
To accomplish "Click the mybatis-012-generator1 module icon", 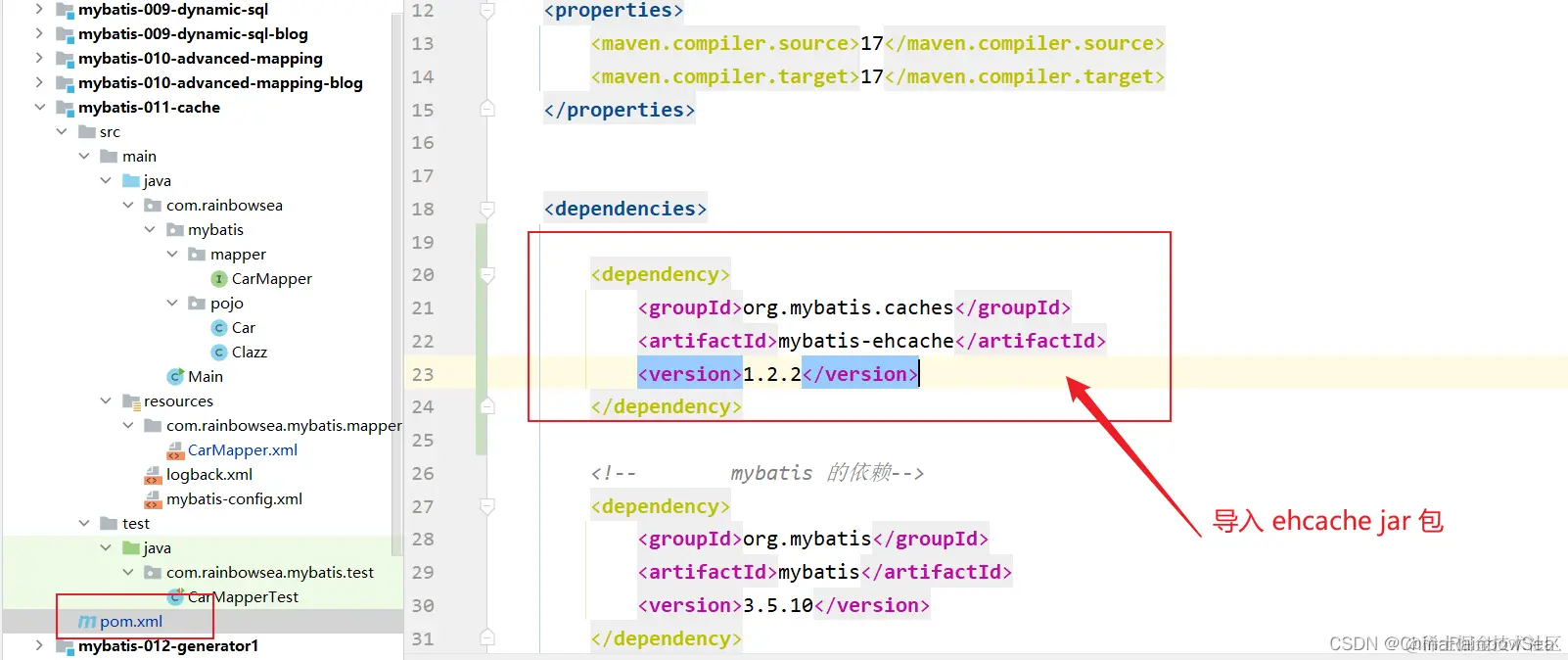I will 66,646.
